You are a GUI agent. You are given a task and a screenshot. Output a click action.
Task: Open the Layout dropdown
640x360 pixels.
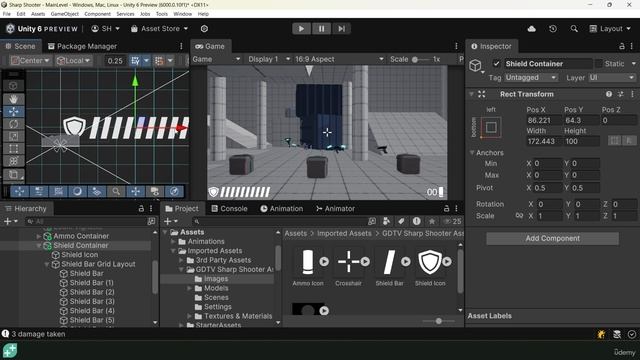(x=610, y=29)
